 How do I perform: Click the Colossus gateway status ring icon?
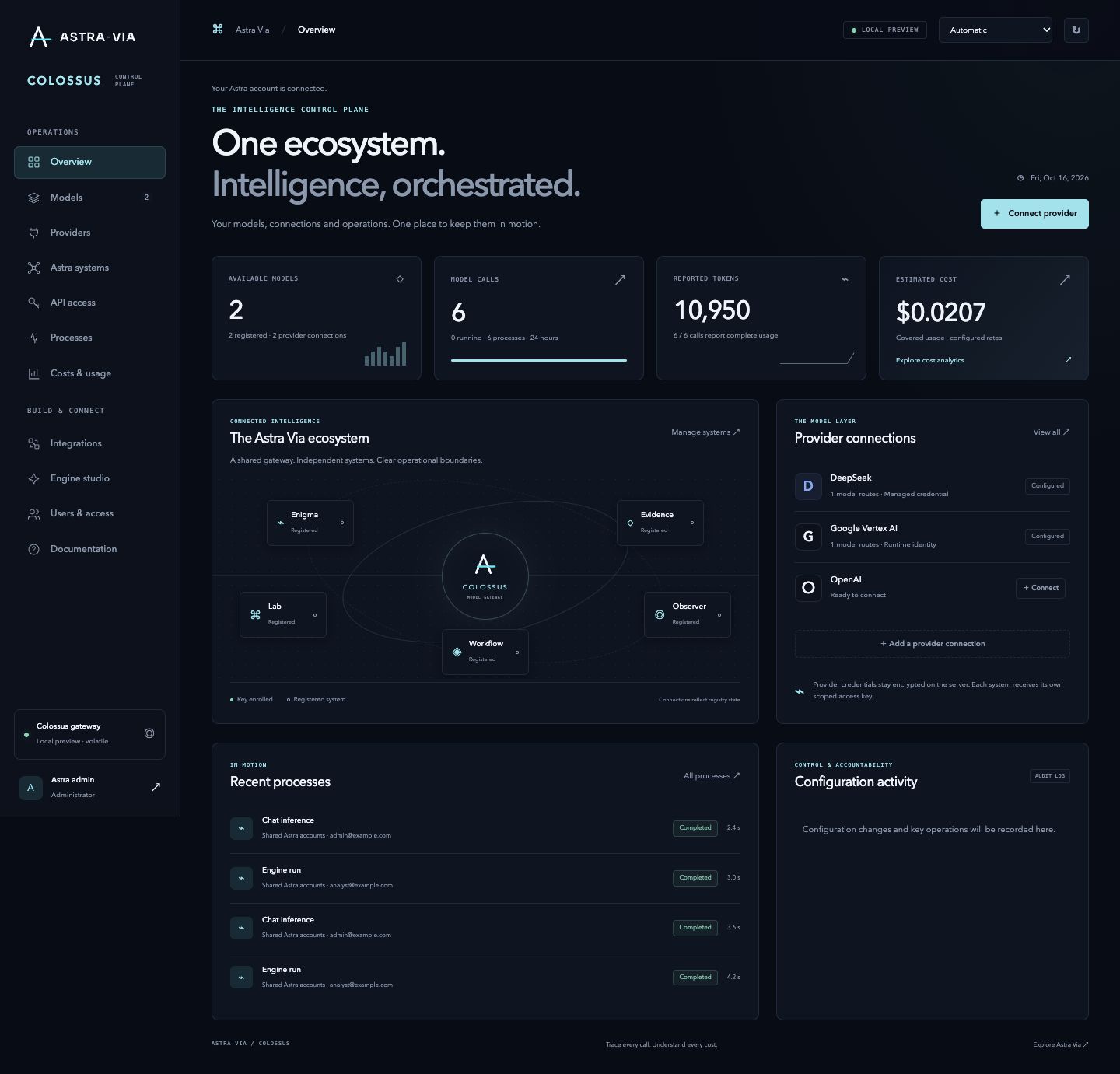tap(149, 733)
